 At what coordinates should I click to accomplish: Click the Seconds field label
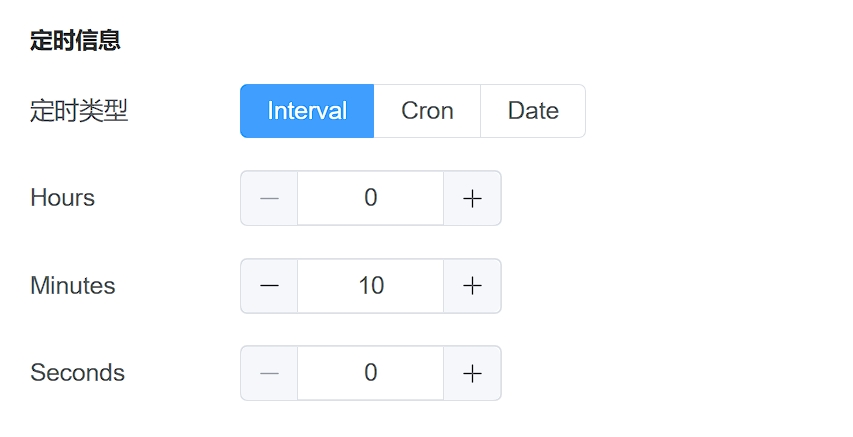(78, 373)
